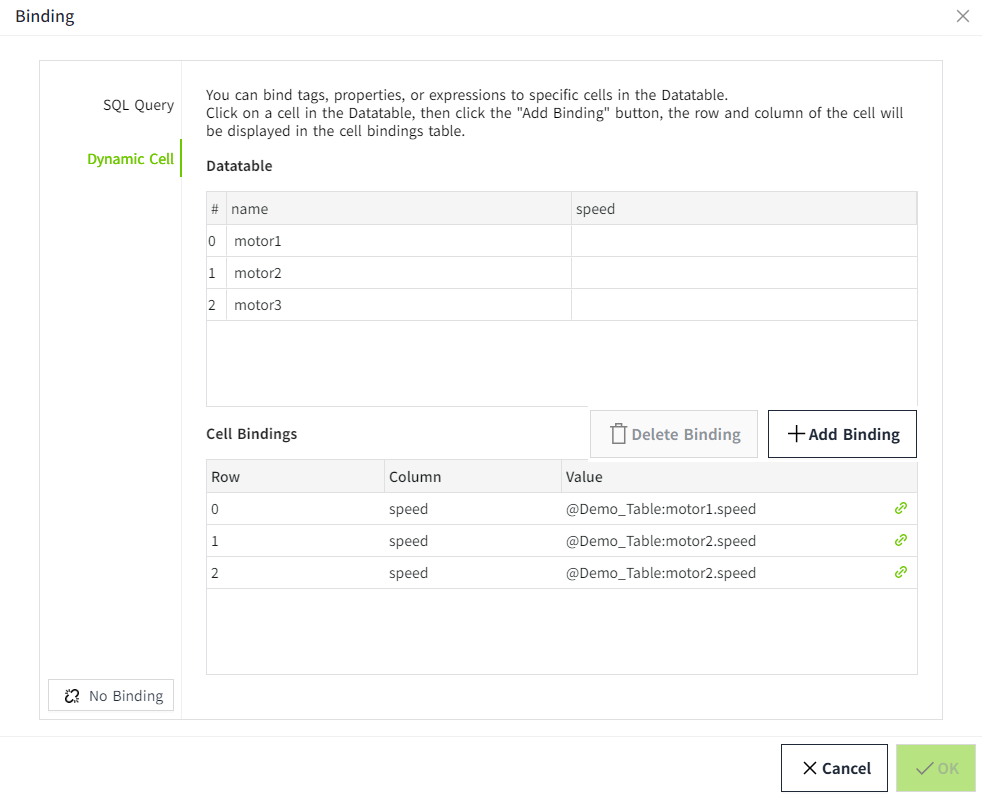The image size is (982, 797).
Task: Click link icon for row 1 binding
Action: click(900, 540)
